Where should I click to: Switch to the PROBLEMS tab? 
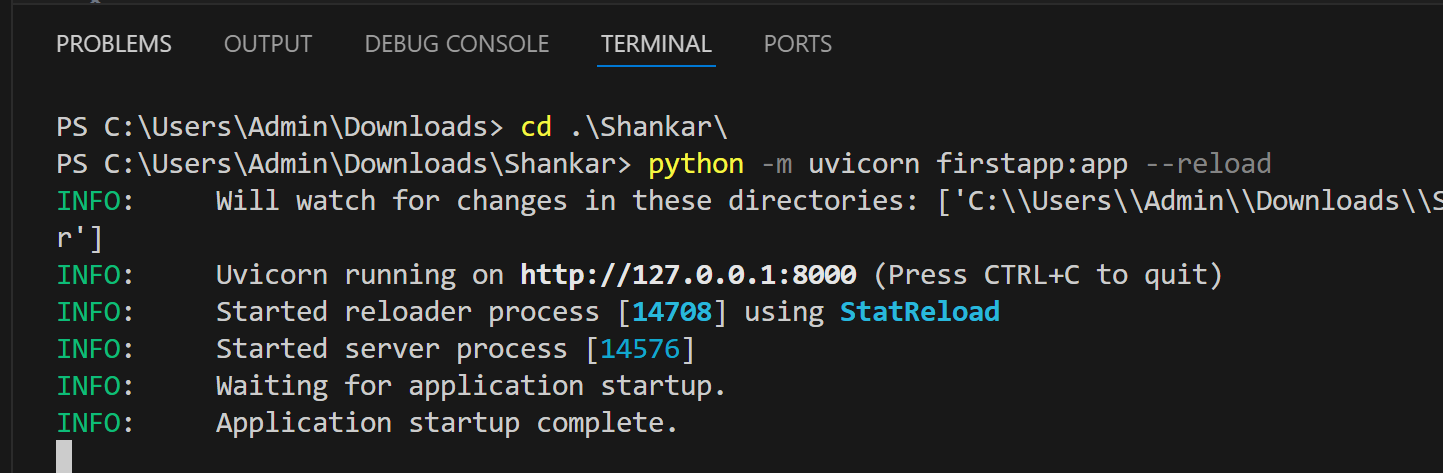click(114, 44)
